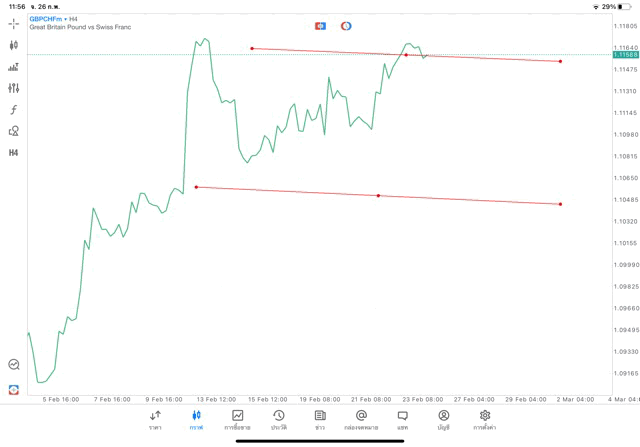This screenshot has width=640, height=447.
Task: Open the กล่องจดหมาย (Mailbox) tab
Action: point(361,420)
